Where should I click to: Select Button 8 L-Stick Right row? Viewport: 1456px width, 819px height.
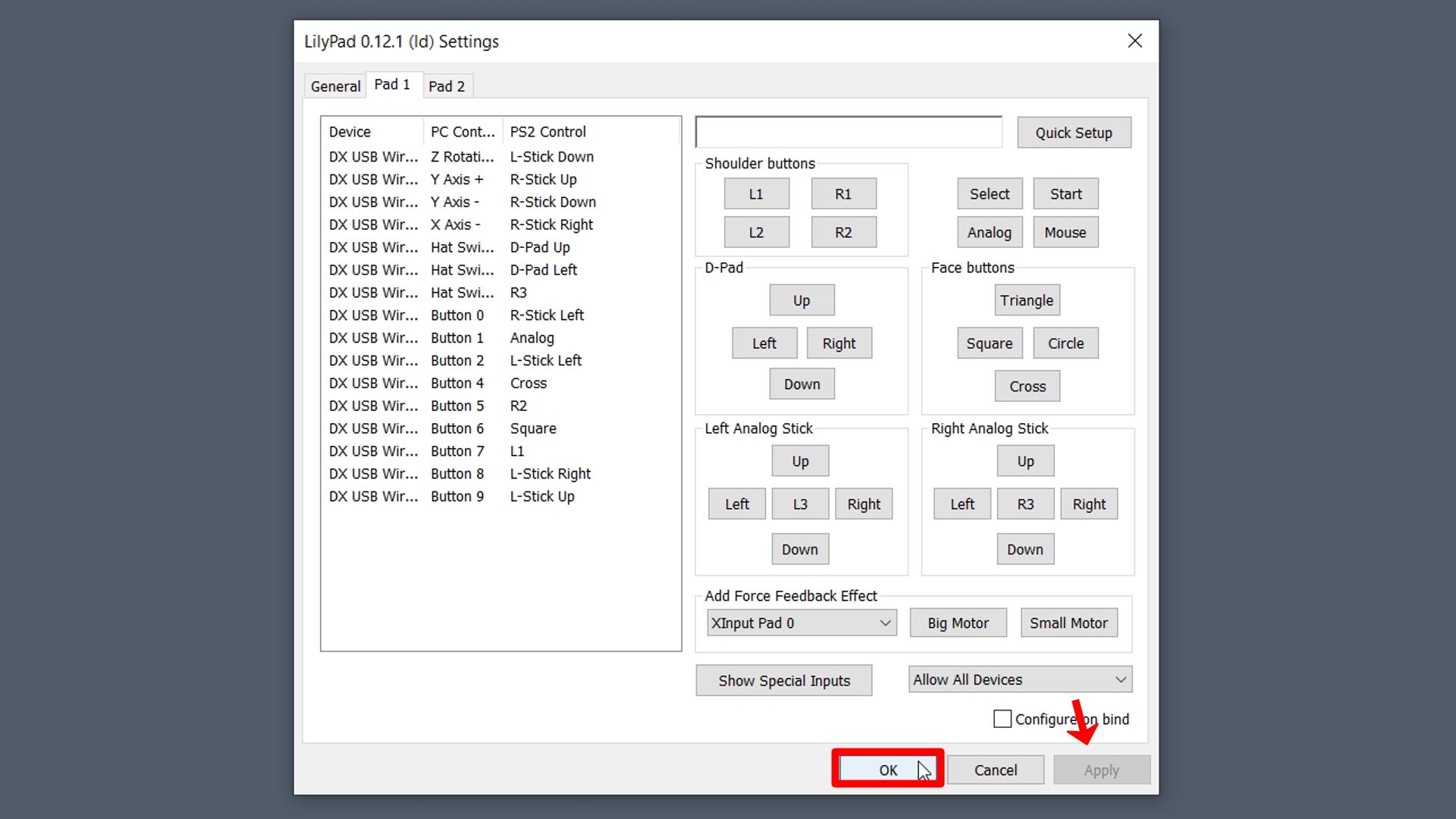pos(500,474)
